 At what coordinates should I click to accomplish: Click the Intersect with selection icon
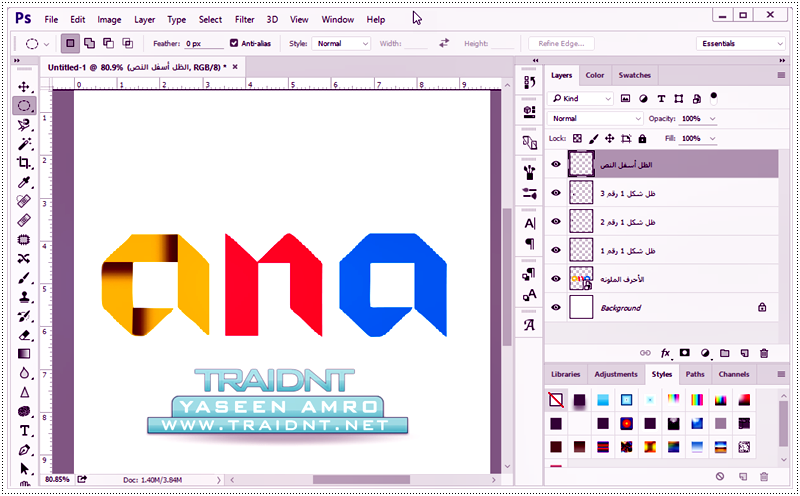(128, 43)
